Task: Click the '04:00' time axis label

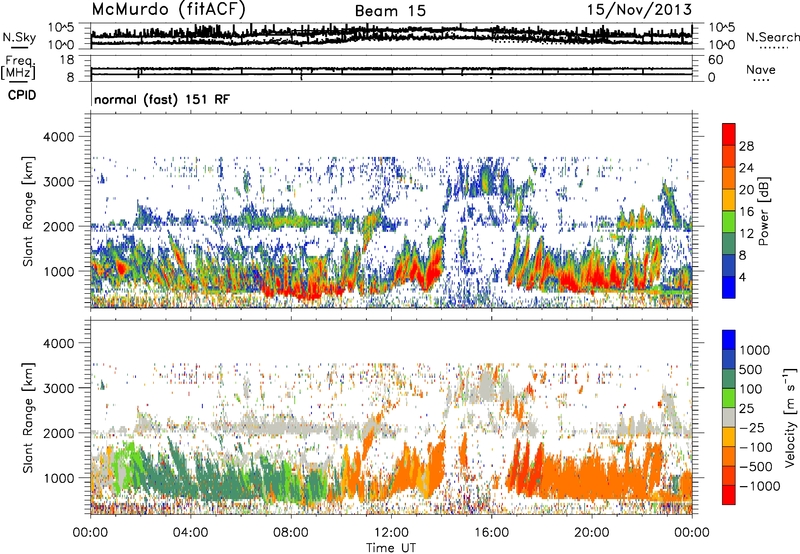Action: tap(191, 533)
